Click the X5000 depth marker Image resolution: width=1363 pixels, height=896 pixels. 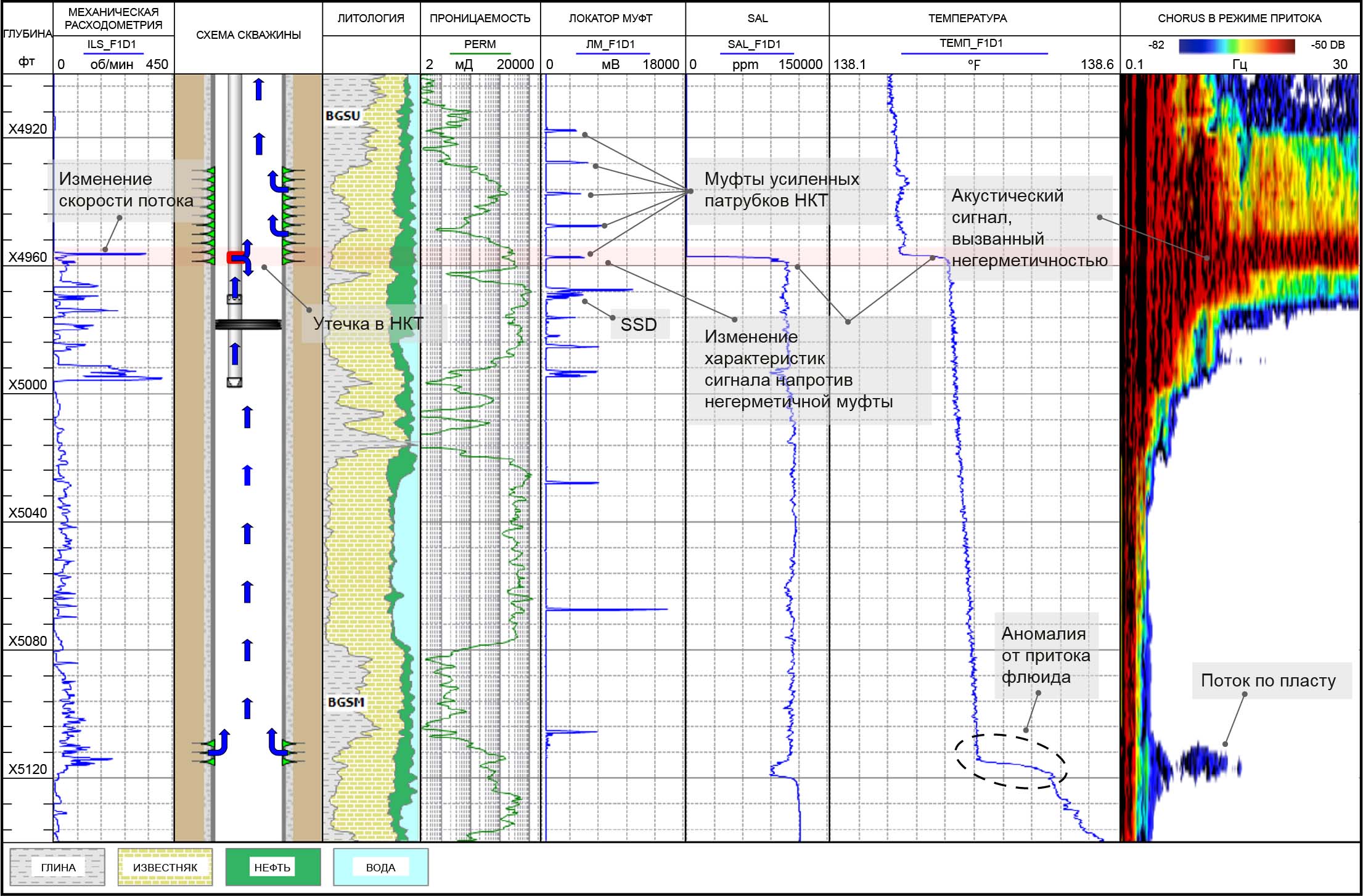[27, 385]
